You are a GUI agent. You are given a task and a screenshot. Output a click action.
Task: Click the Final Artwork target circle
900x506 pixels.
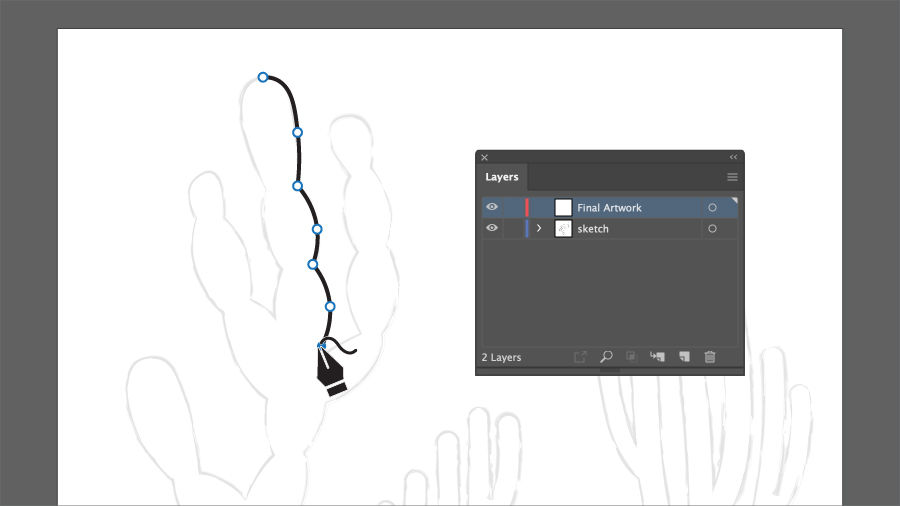(x=712, y=208)
